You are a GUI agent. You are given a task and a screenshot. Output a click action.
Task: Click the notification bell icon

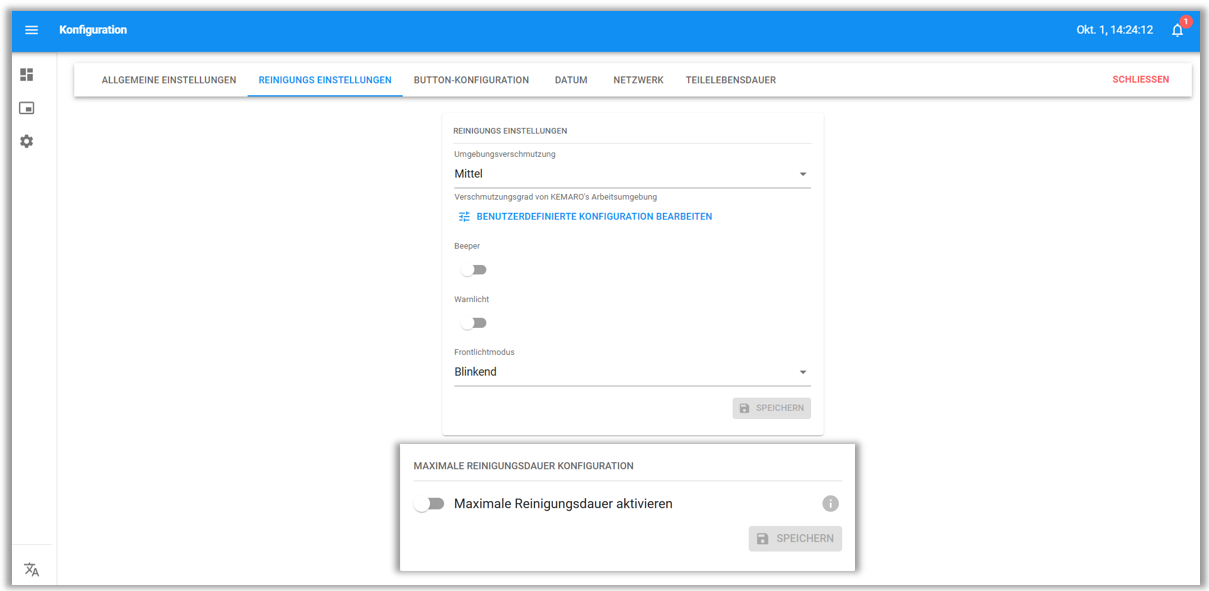(x=1177, y=30)
